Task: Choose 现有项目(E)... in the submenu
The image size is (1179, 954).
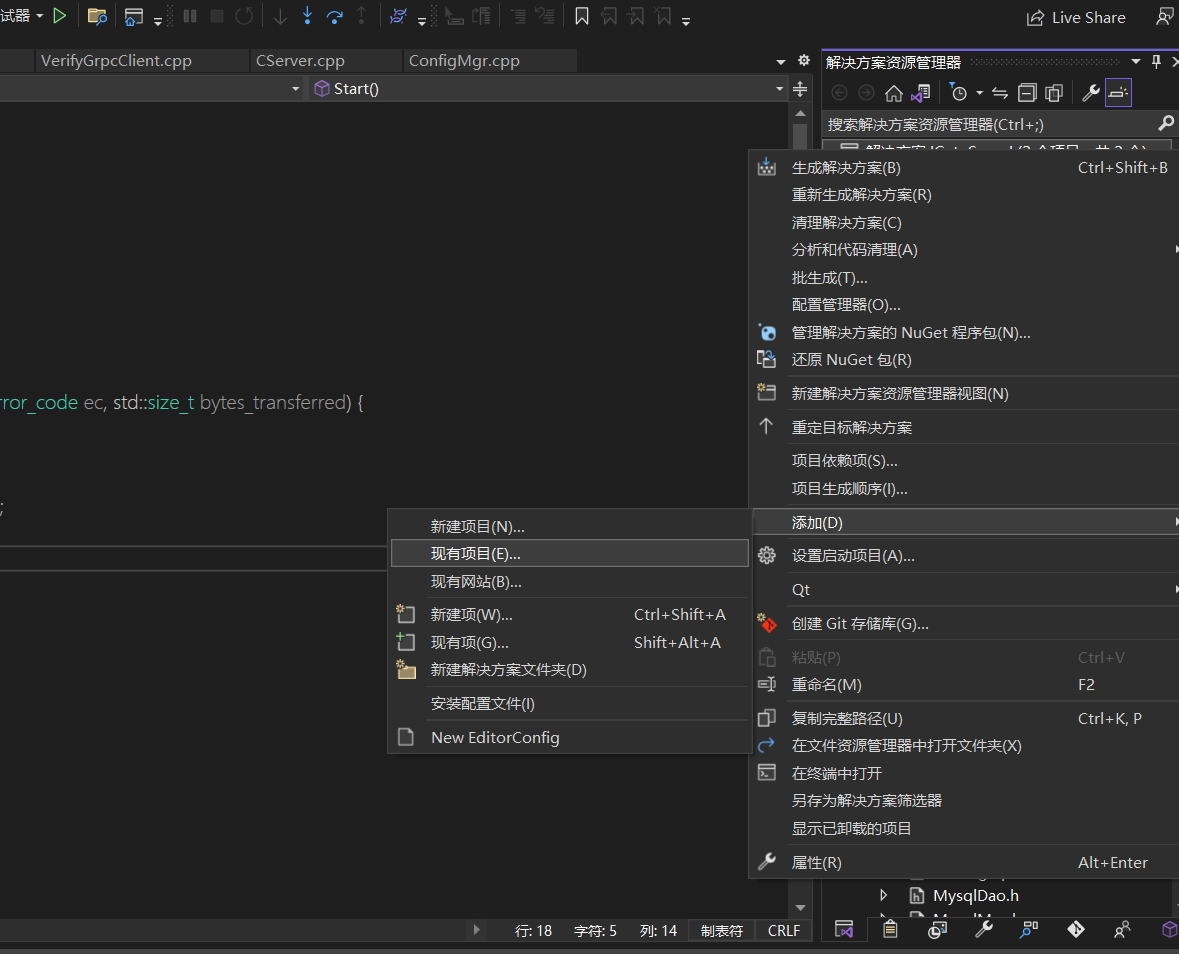Action: (570, 553)
